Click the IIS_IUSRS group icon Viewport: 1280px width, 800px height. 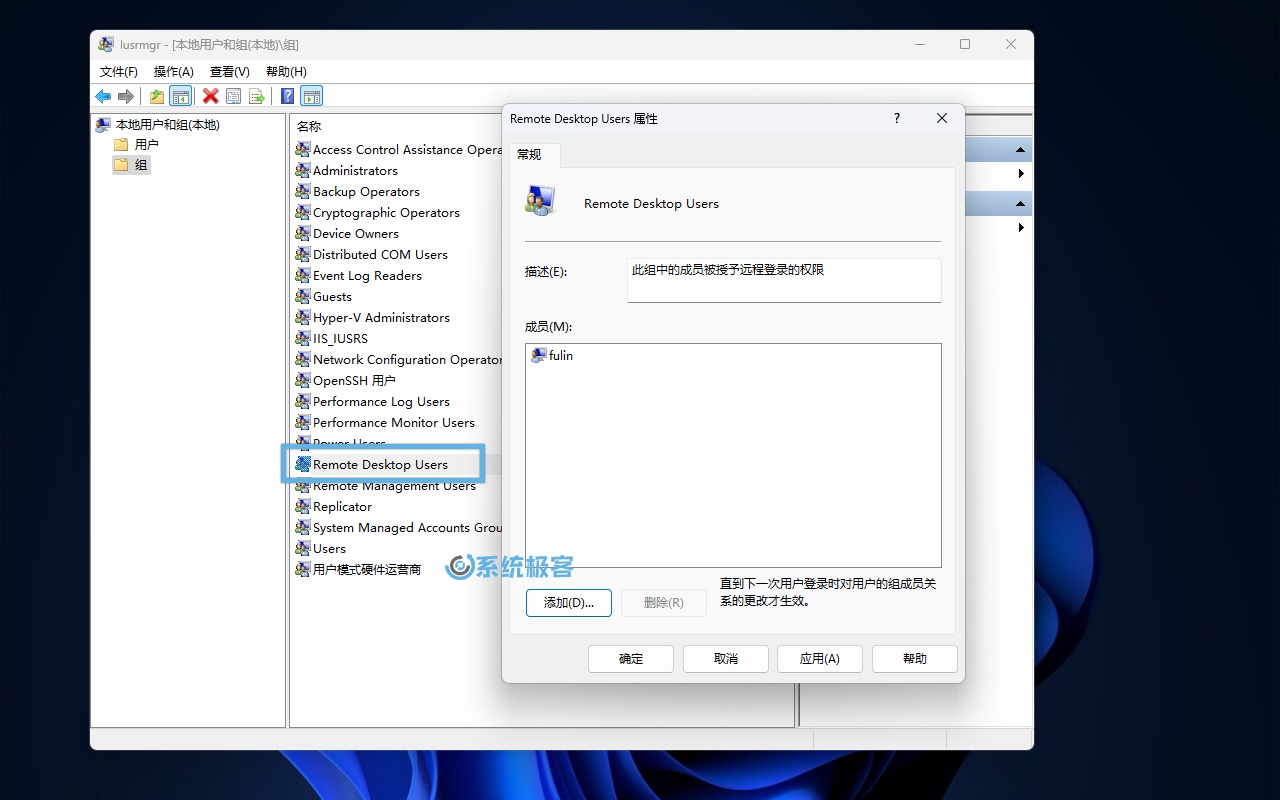(x=303, y=338)
